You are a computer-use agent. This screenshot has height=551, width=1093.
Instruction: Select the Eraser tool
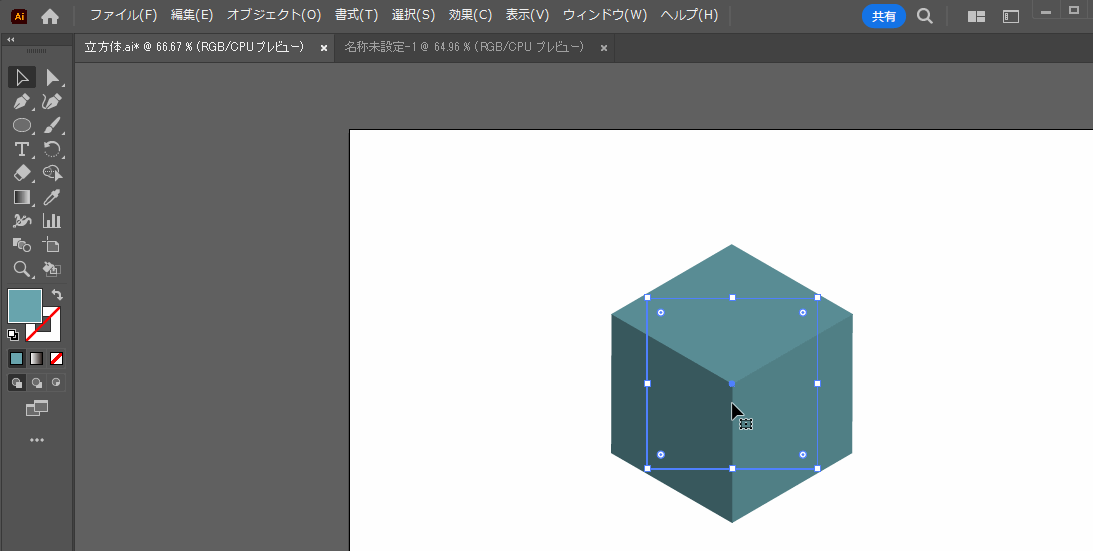(22, 173)
